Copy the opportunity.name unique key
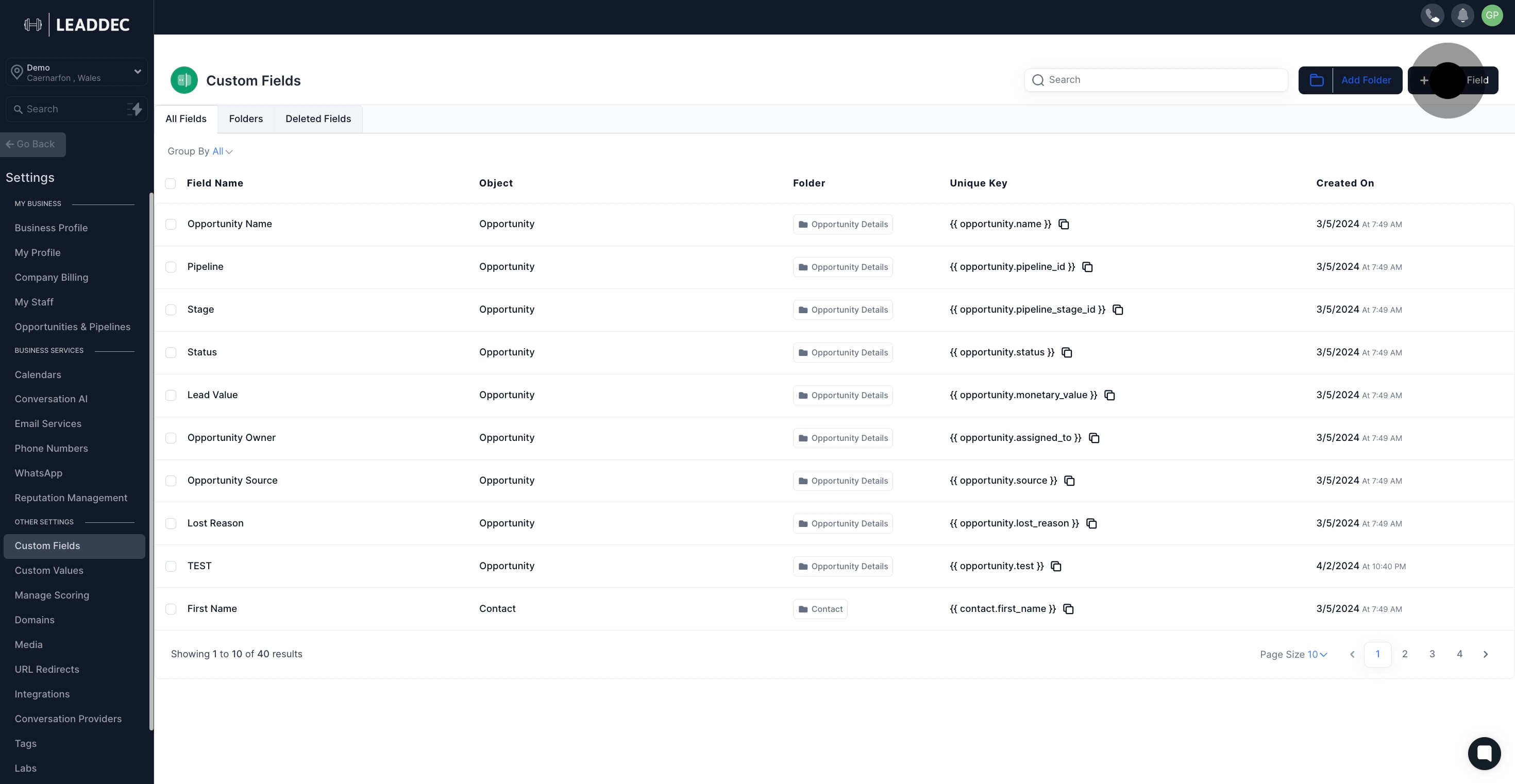The width and height of the screenshot is (1515, 784). point(1063,224)
